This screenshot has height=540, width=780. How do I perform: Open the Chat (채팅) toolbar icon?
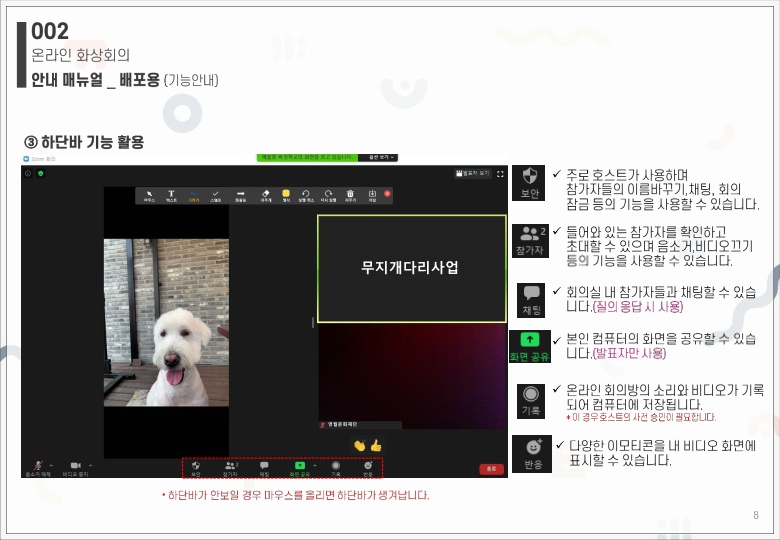(264, 466)
